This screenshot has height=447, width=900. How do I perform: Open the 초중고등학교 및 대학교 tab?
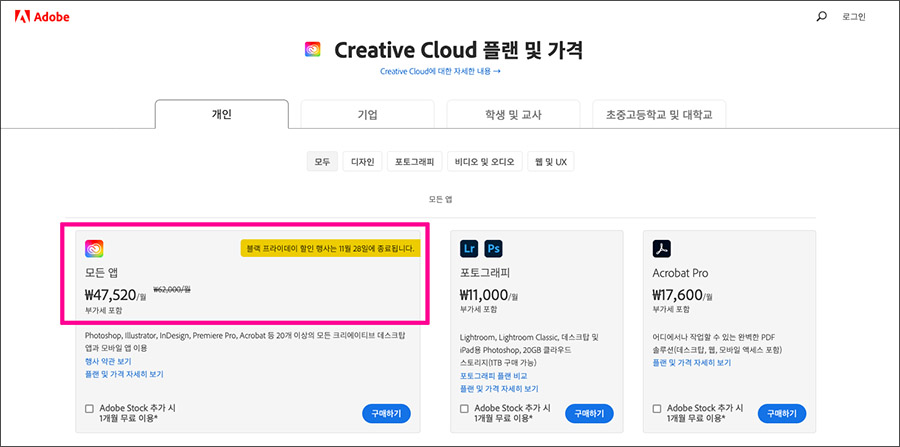pyautogui.click(x=659, y=114)
